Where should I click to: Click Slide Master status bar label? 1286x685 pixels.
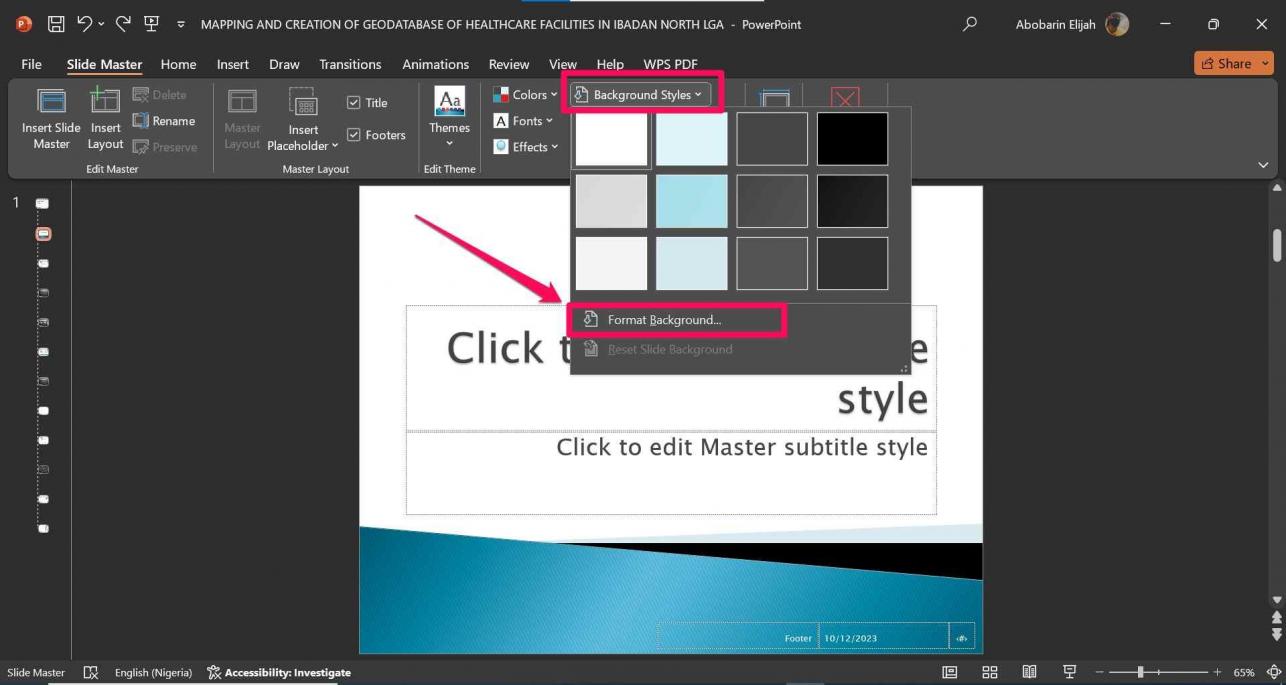coord(36,673)
